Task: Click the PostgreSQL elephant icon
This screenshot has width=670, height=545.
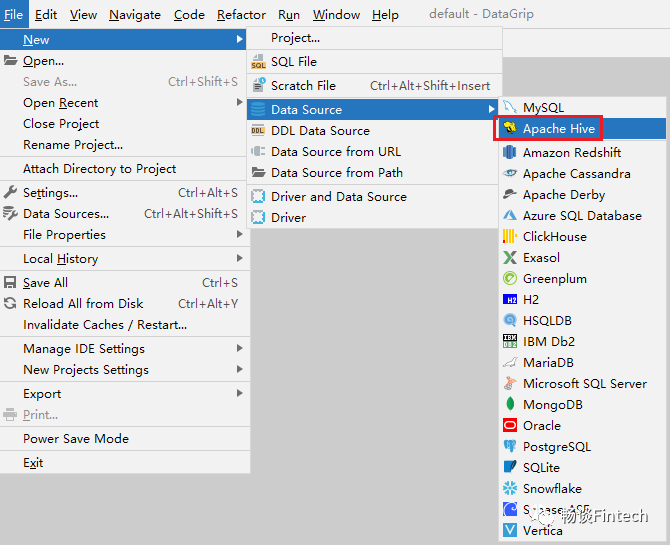Action: [509, 446]
